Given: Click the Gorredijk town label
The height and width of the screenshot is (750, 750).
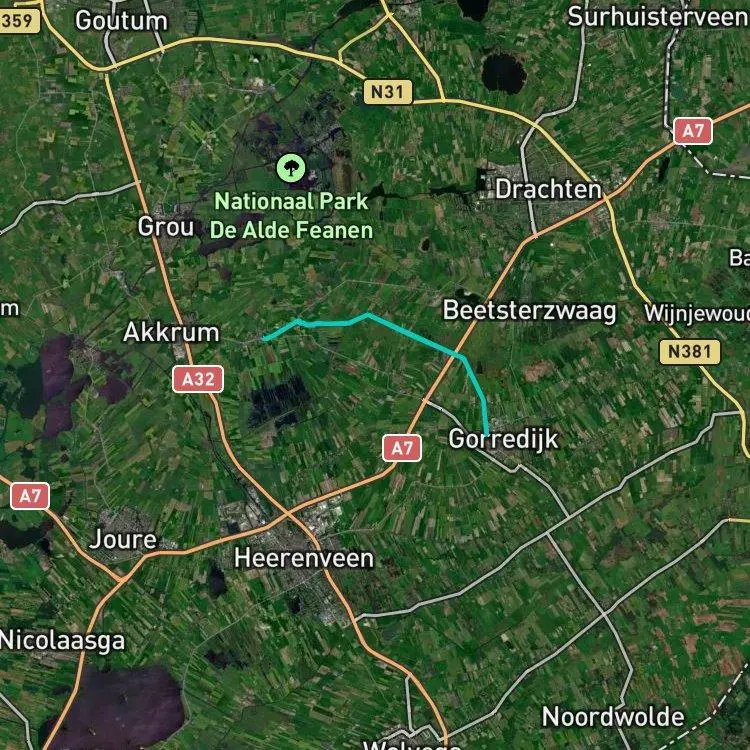Looking at the screenshot, I should 503,439.
